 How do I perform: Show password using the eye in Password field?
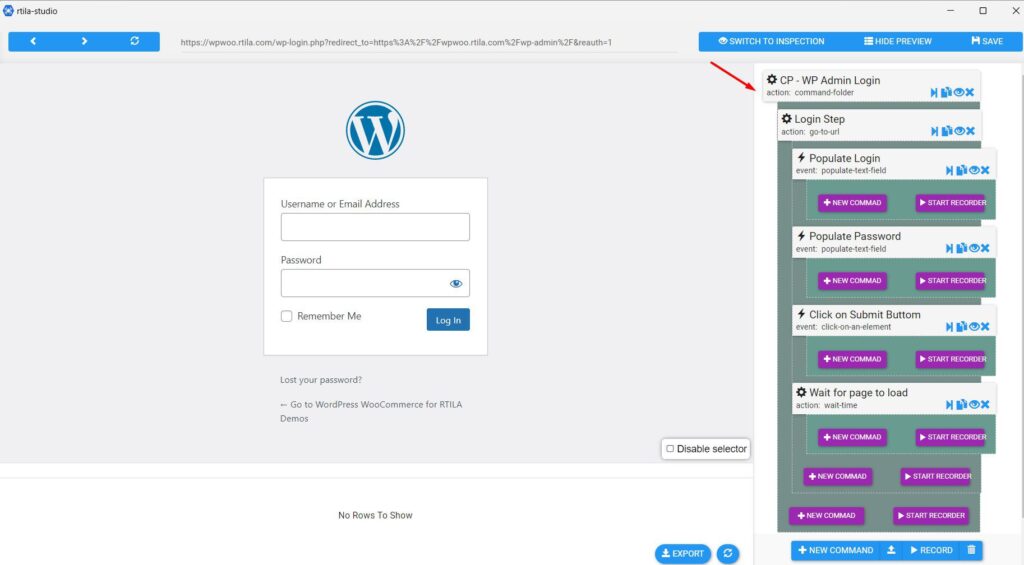[456, 283]
